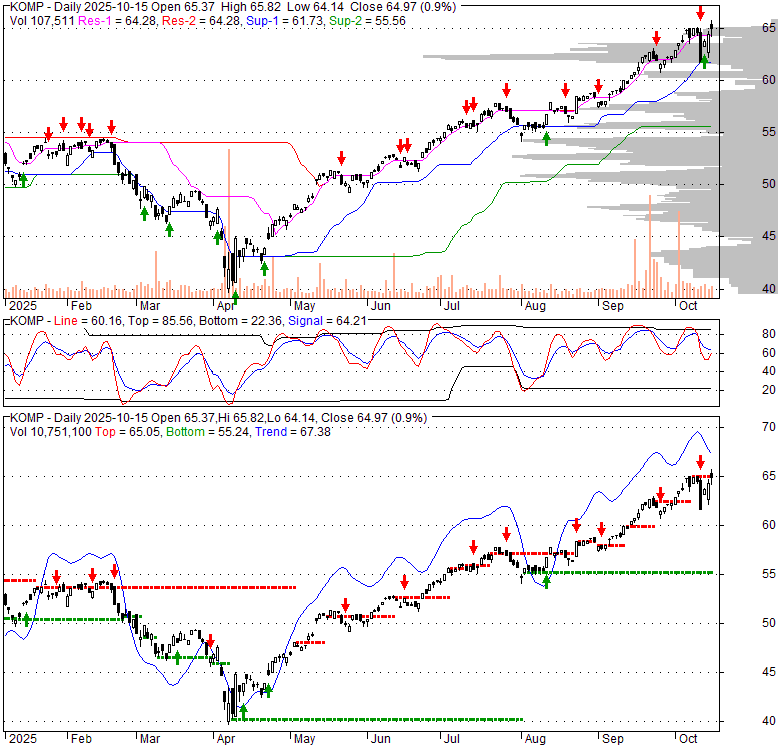Click the Vol 10,751,100 reading
The width and height of the screenshot is (780, 745).
pos(51,432)
